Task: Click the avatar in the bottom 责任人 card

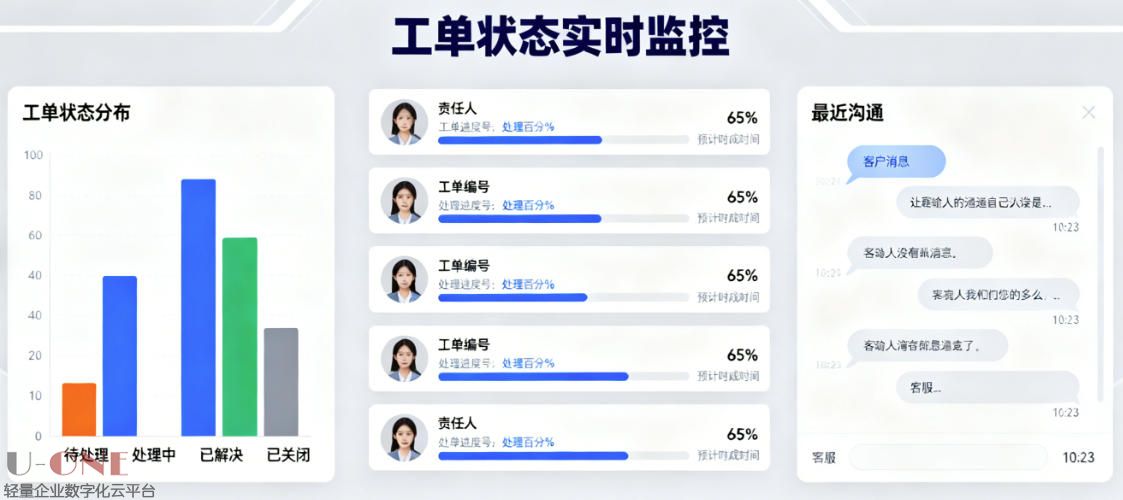Action: [404, 437]
